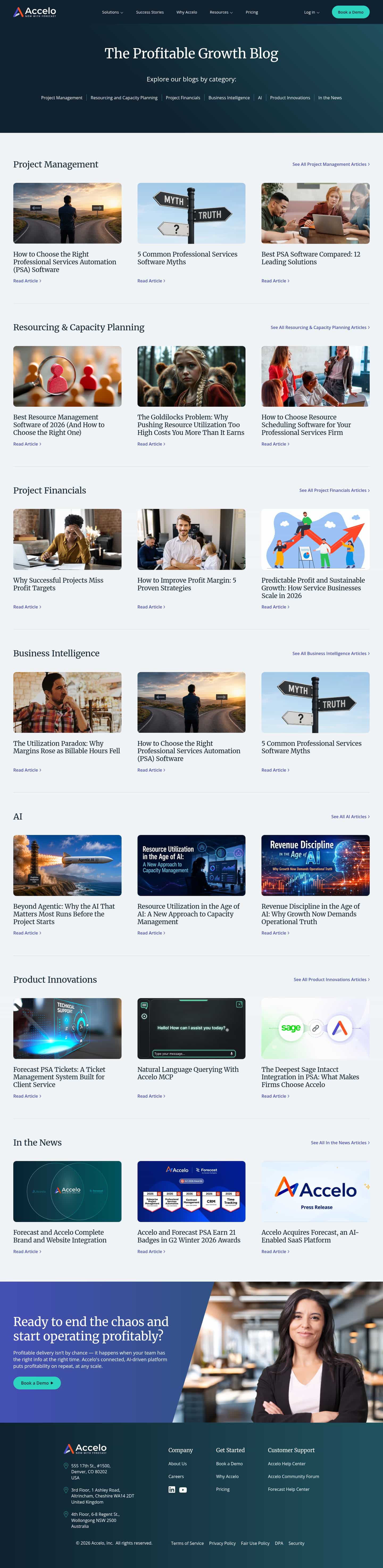Go to Why Accelo in the top navigation

[x=187, y=12]
